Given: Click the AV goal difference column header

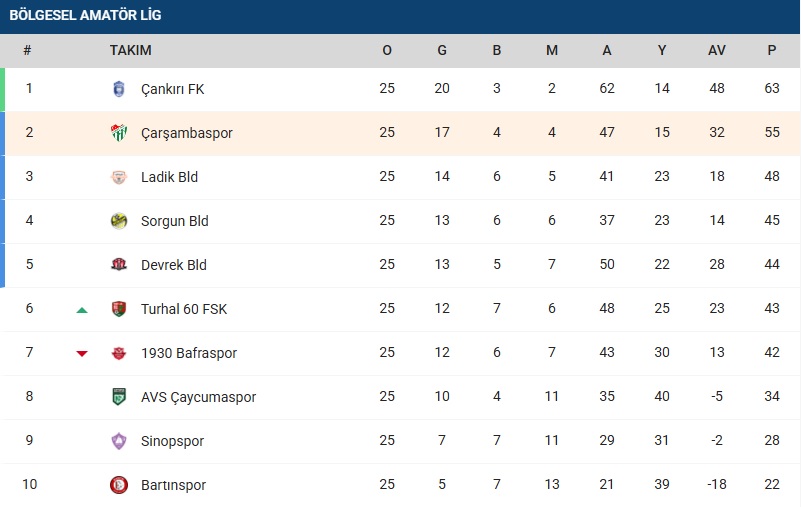Looking at the screenshot, I should 716,50.
